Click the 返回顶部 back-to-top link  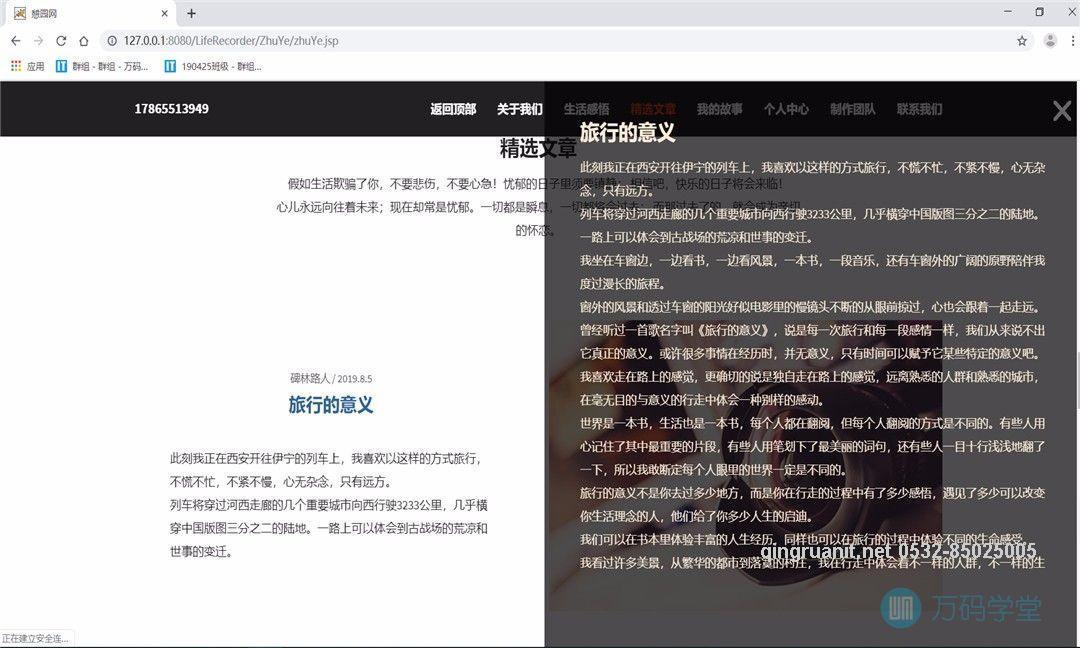click(x=454, y=109)
